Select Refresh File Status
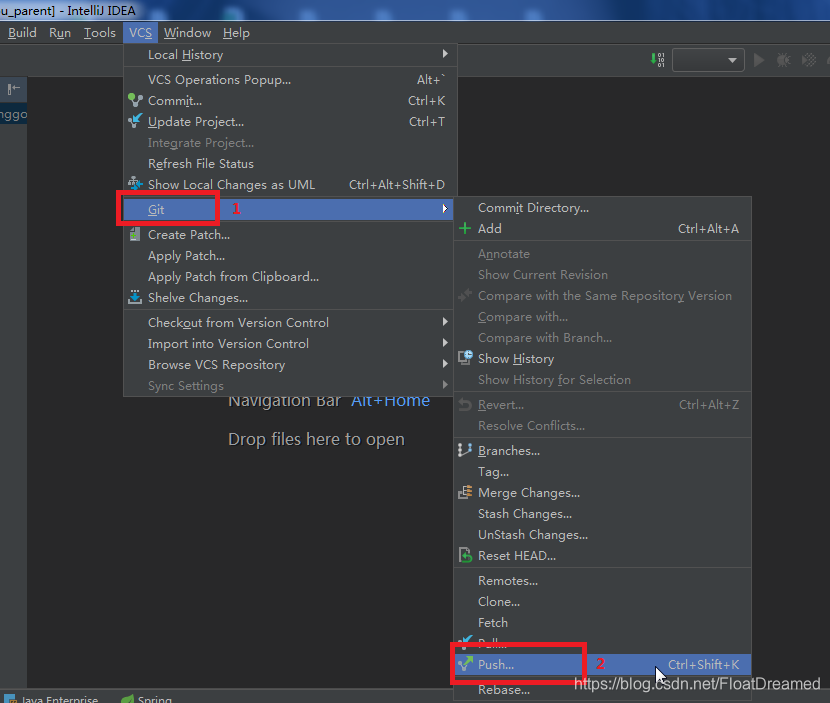 coord(288,164)
